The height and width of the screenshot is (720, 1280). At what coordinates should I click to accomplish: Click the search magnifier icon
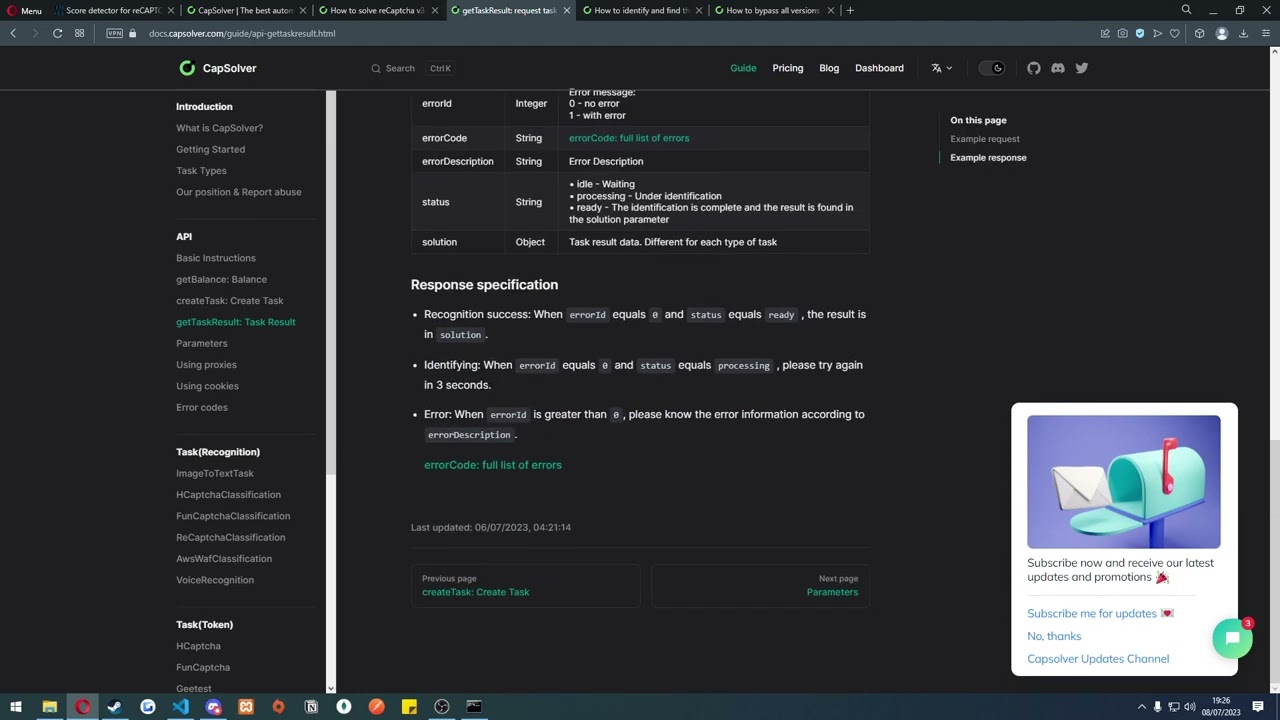[376, 68]
